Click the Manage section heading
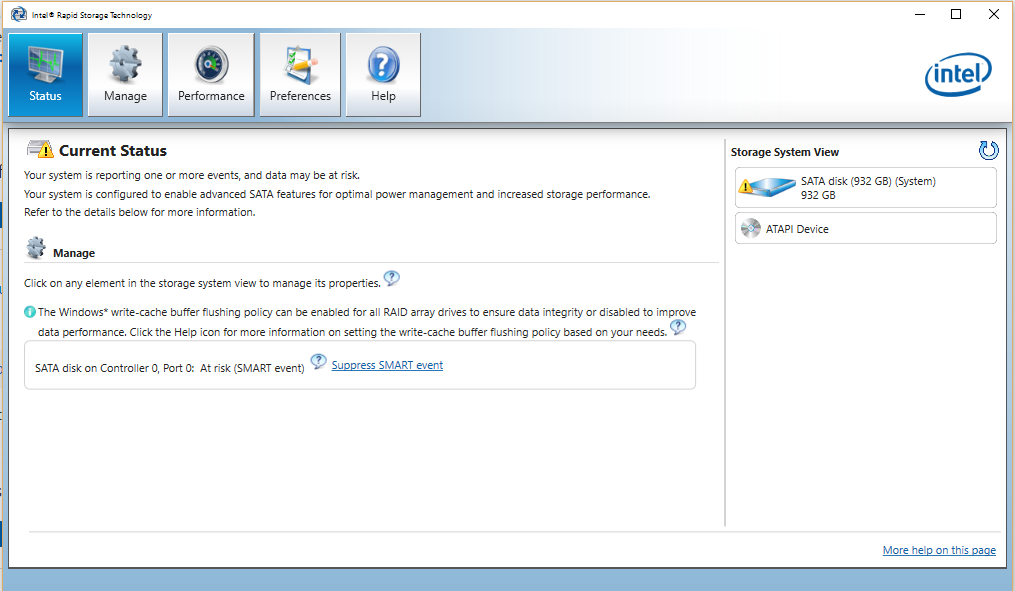Image resolution: width=1015 pixels, height=591 pixels. (74, 253)
